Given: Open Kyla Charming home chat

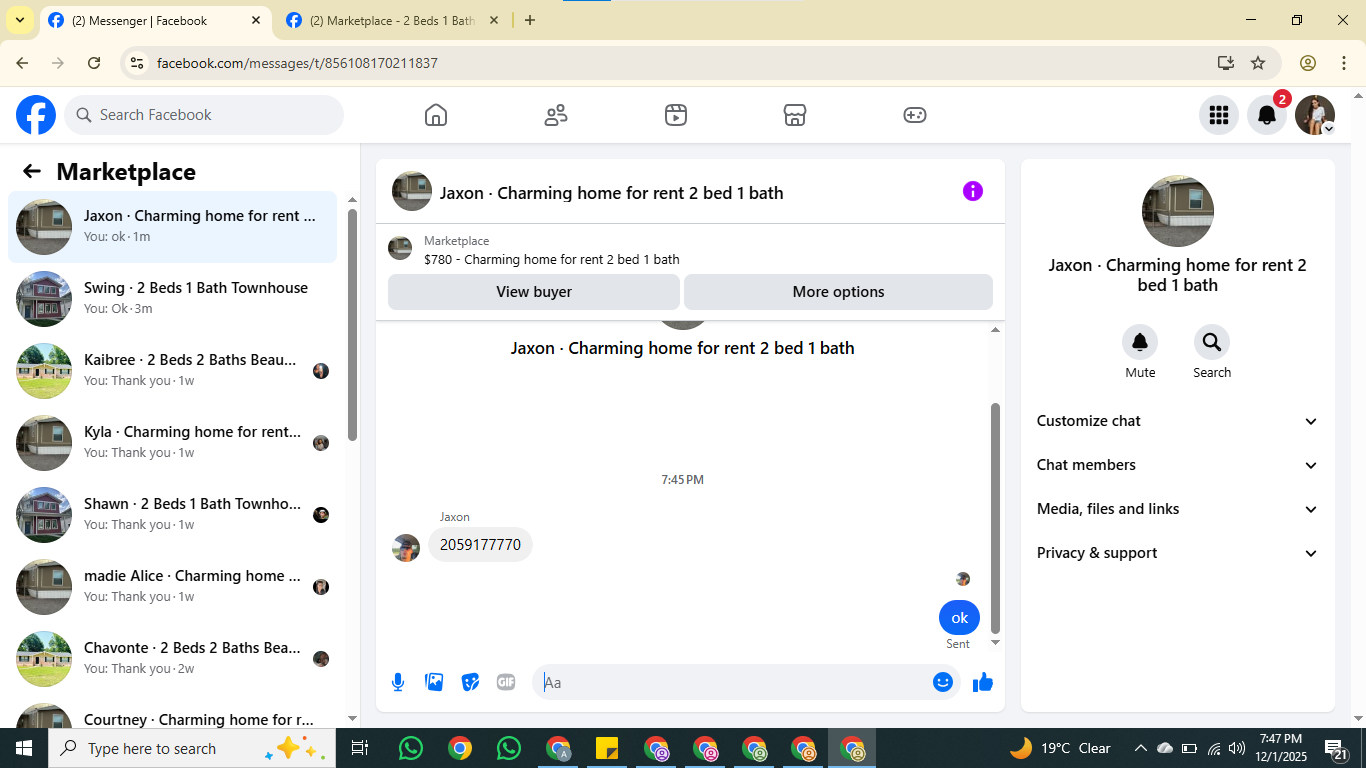Looking at the screenshot, I should tap(173, 442).
